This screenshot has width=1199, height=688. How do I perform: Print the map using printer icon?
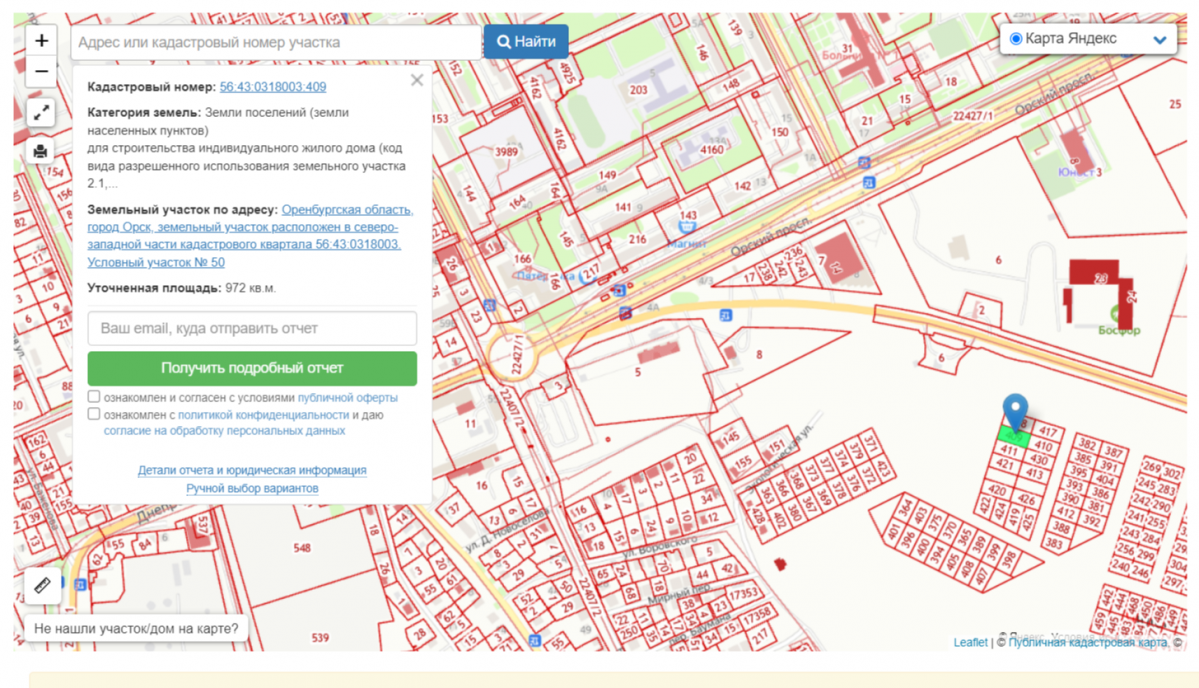(x=41, y=152)
